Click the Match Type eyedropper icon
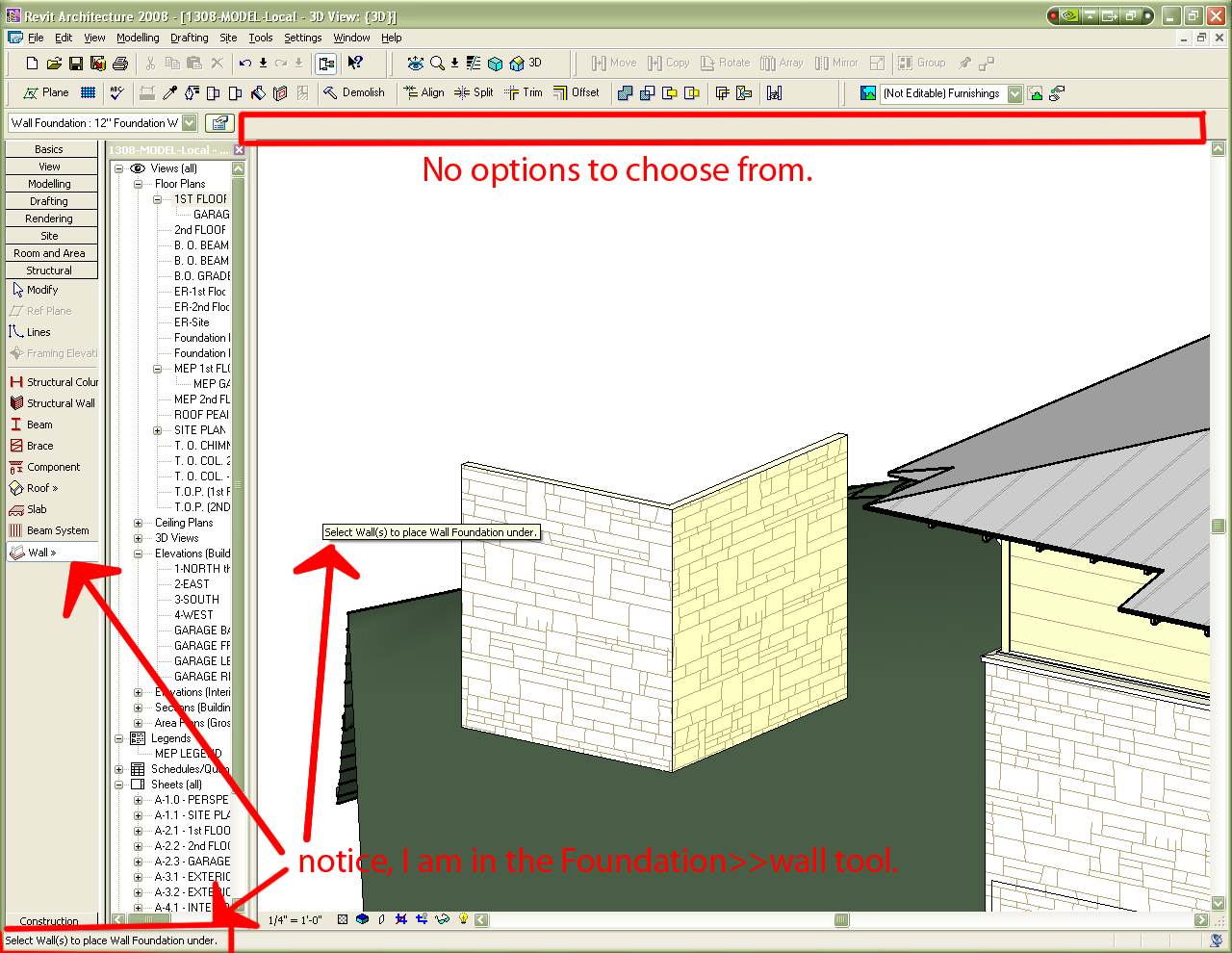The width and height of the screenshot is (1232, 953). click(x=170, y=92)
